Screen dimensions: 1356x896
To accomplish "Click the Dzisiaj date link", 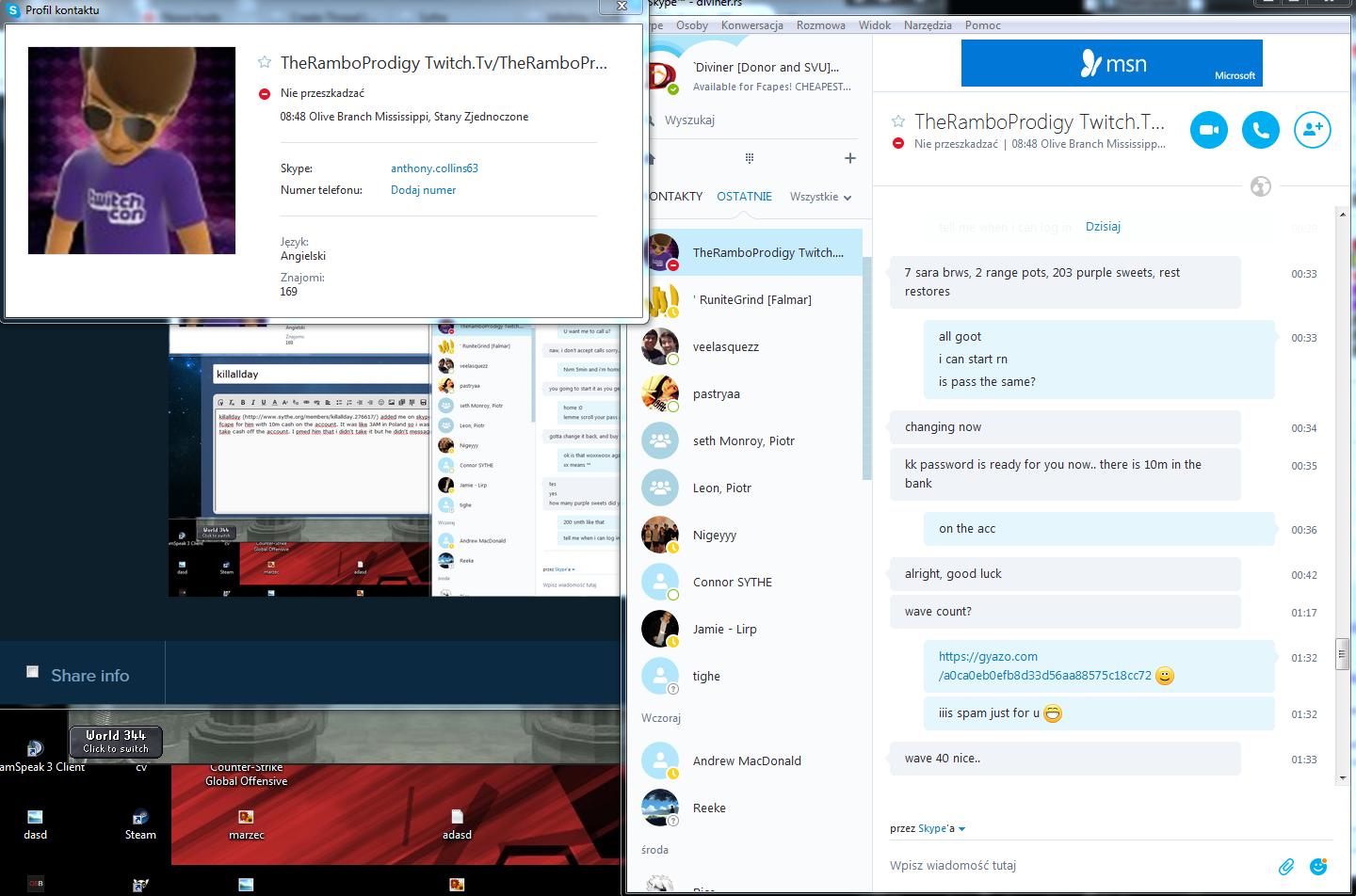I will pyautogui.click(x=1103, y=227).
